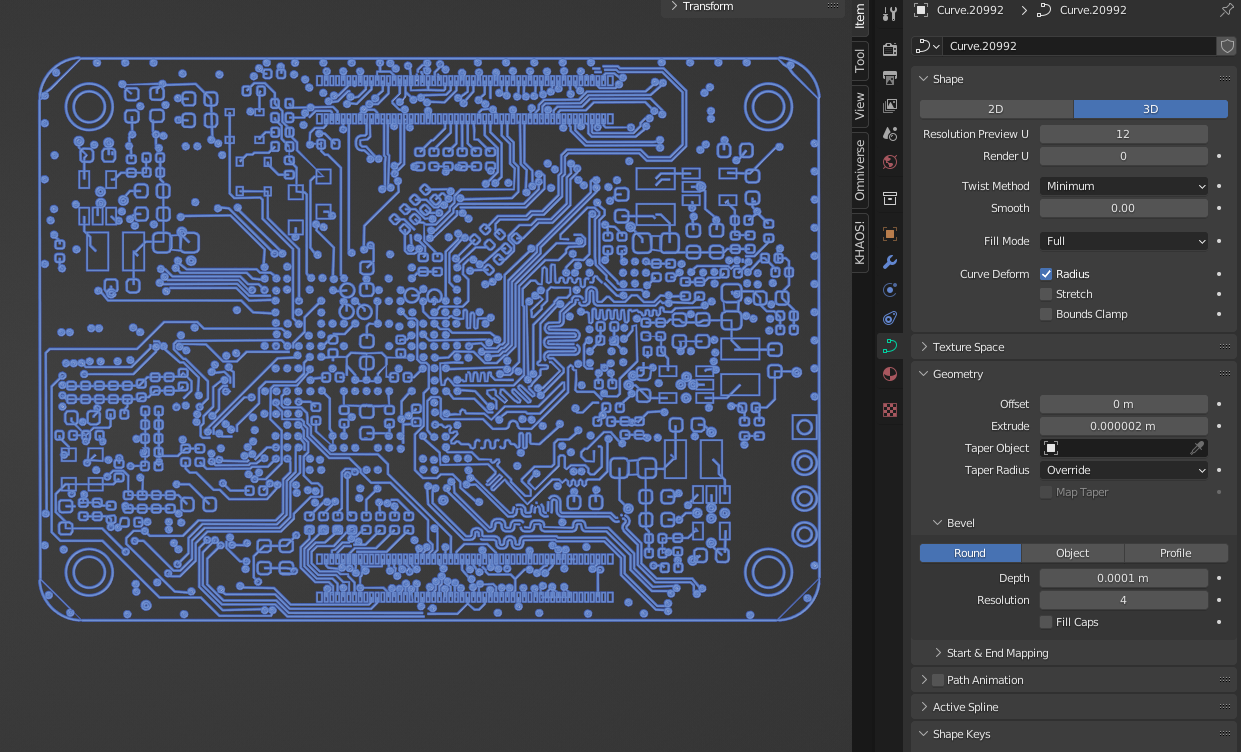Click the Taper Object eyedropper icon
The image size is (1241, 752).
(1197, 448)
